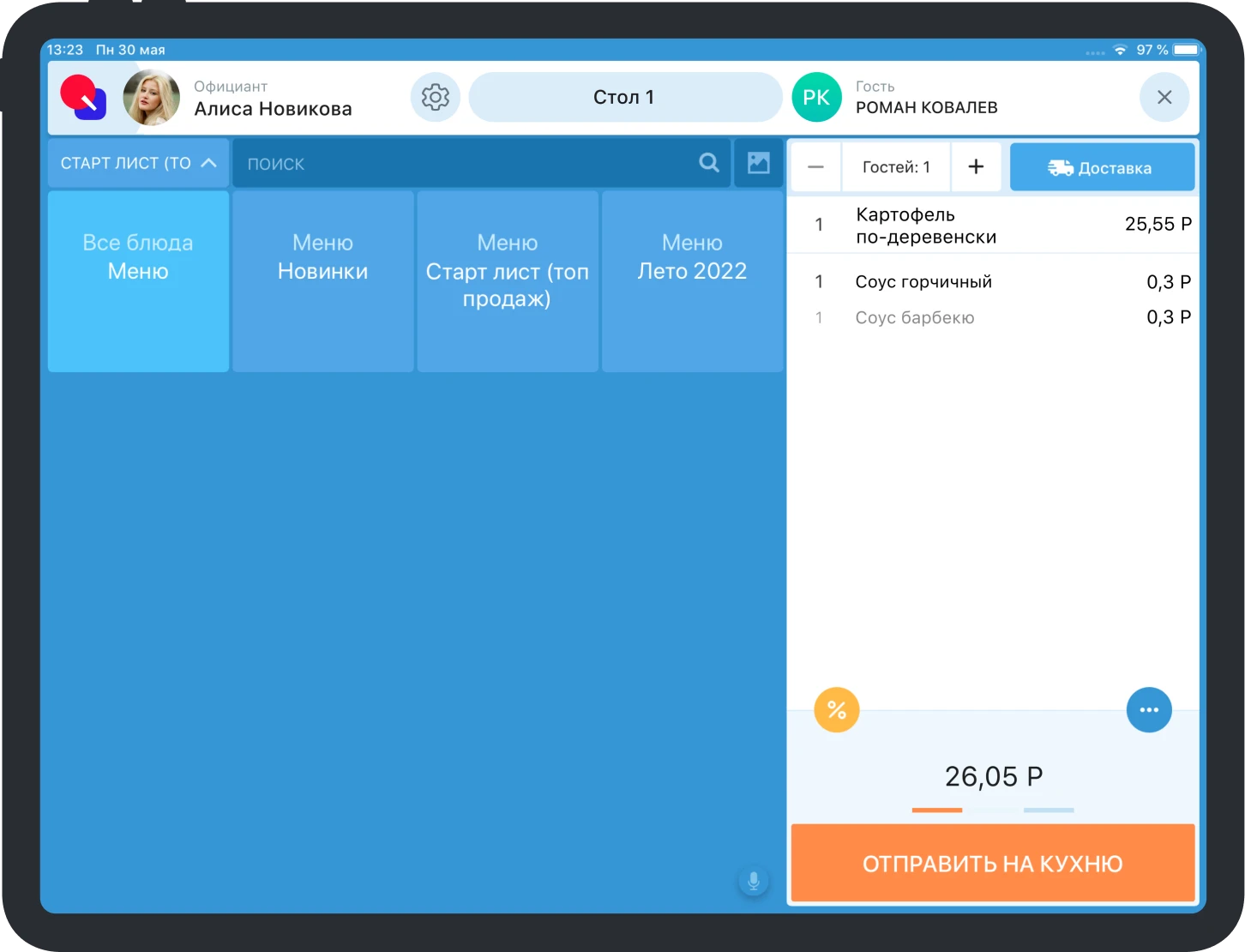Viewport: 1245px width, 952px height.
Task: Open the discount percent icon
Action: [836, 709]
